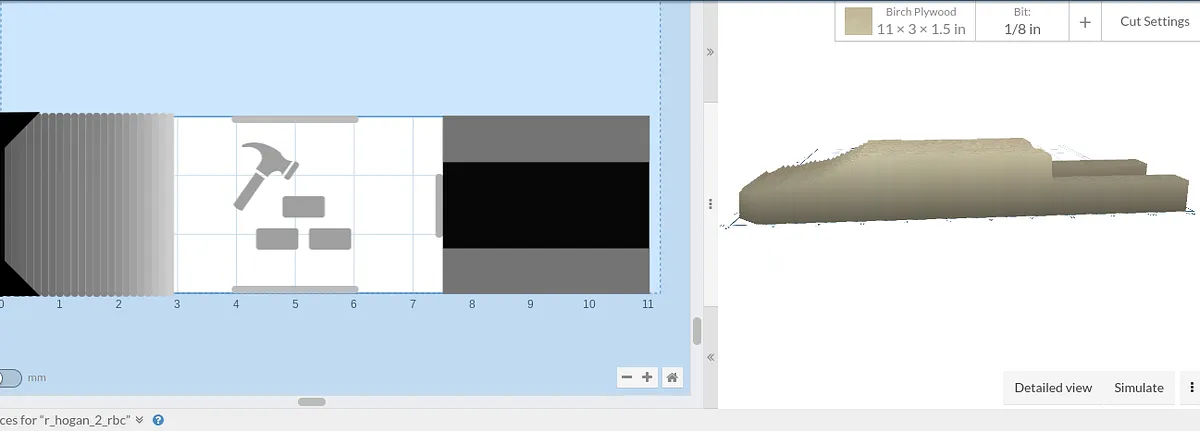1200x431 pixels.
Task: Click the top resize handle of selection
Action: tap(295, 119)
